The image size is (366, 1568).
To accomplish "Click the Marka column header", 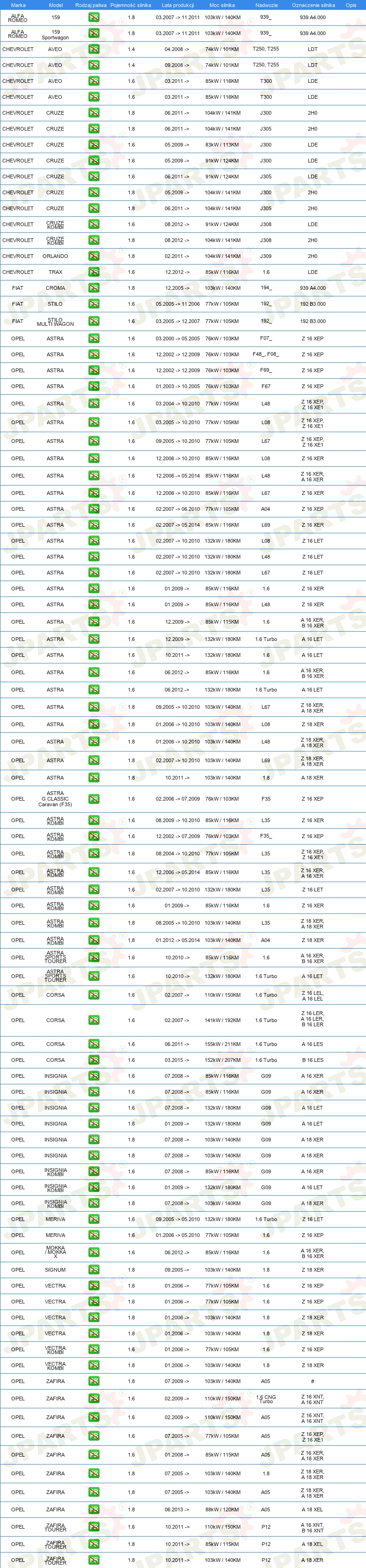I will pos(18,5).
